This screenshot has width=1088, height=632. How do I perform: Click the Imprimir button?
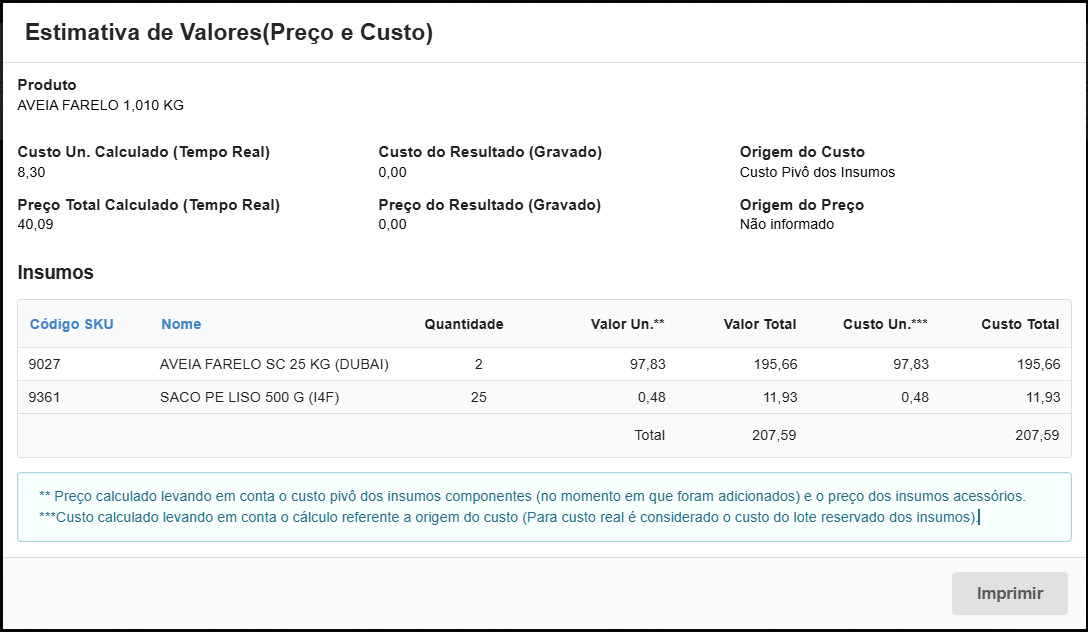coord(1009,593)
